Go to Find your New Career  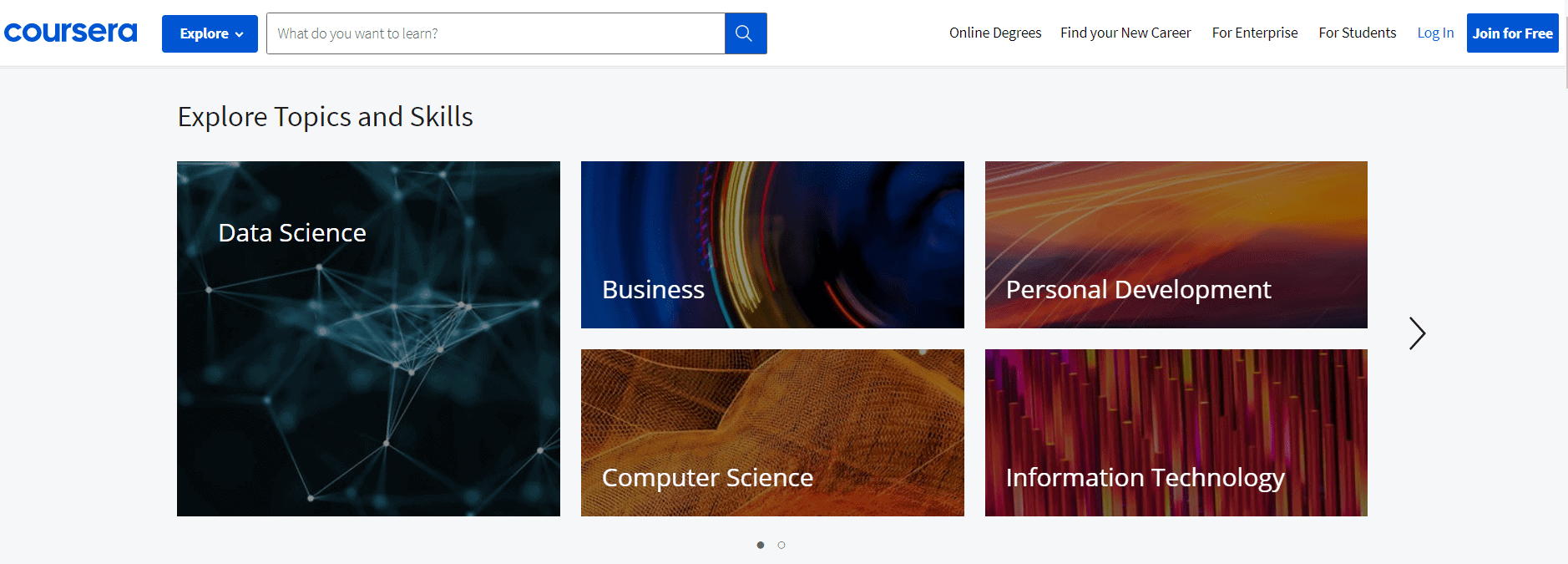click(1125, 33)
